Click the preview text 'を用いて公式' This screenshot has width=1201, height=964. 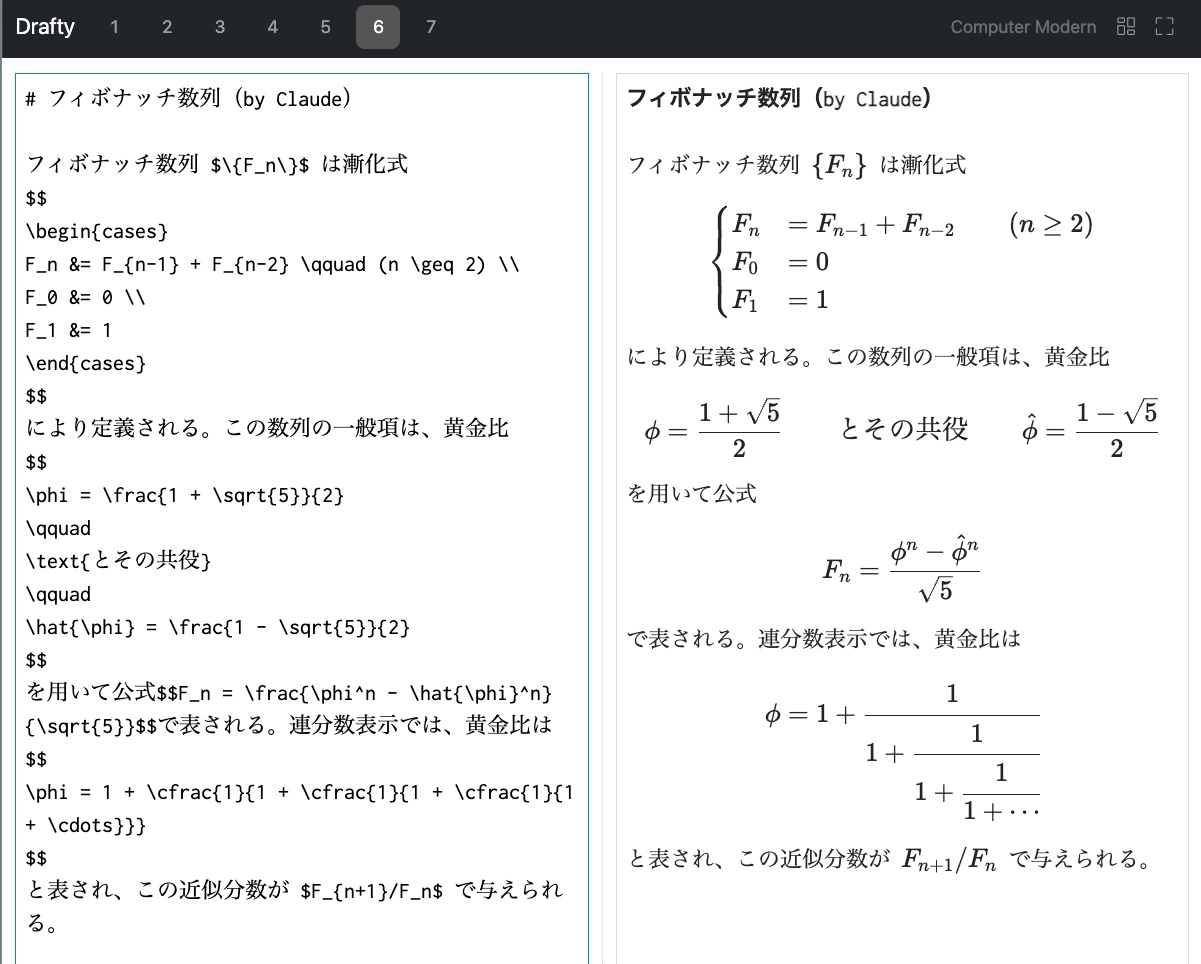coord(692,494)
